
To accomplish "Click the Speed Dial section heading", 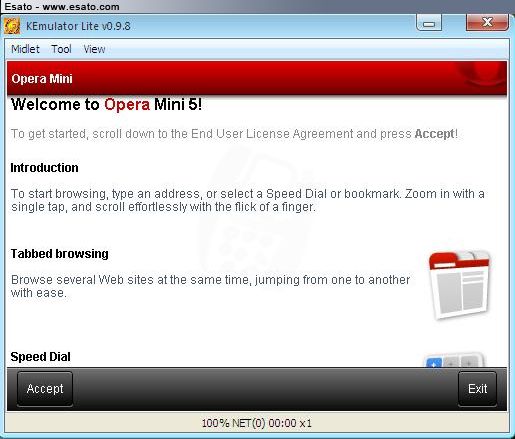I will point(40,357).
